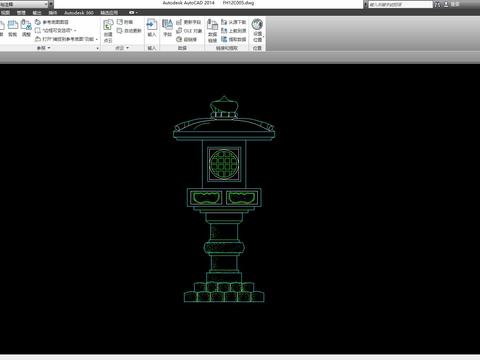
Task: Click the Set Location globe icon
Action: [257, 31]
